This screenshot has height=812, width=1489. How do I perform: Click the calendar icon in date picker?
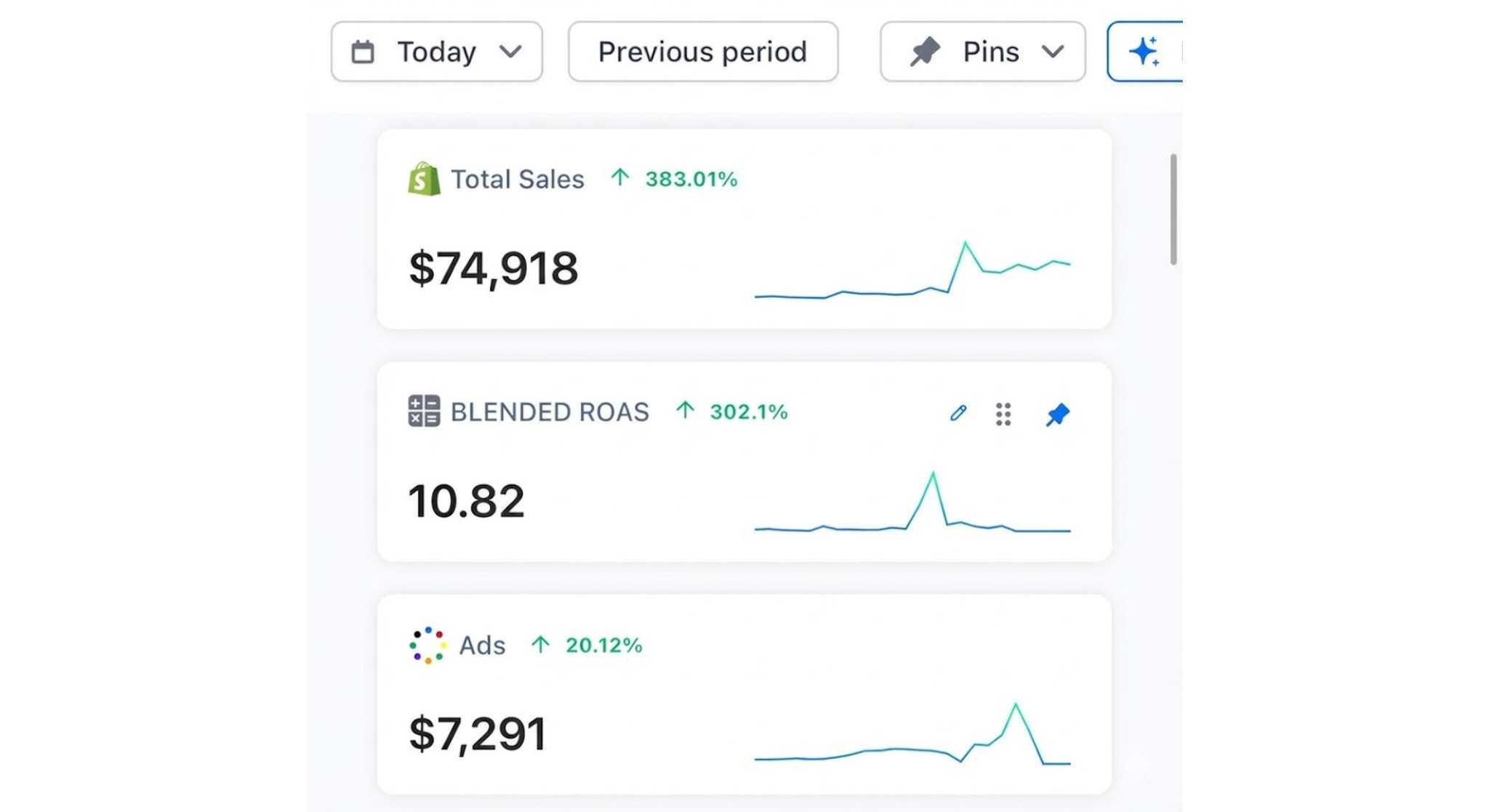tap(363, 52)
